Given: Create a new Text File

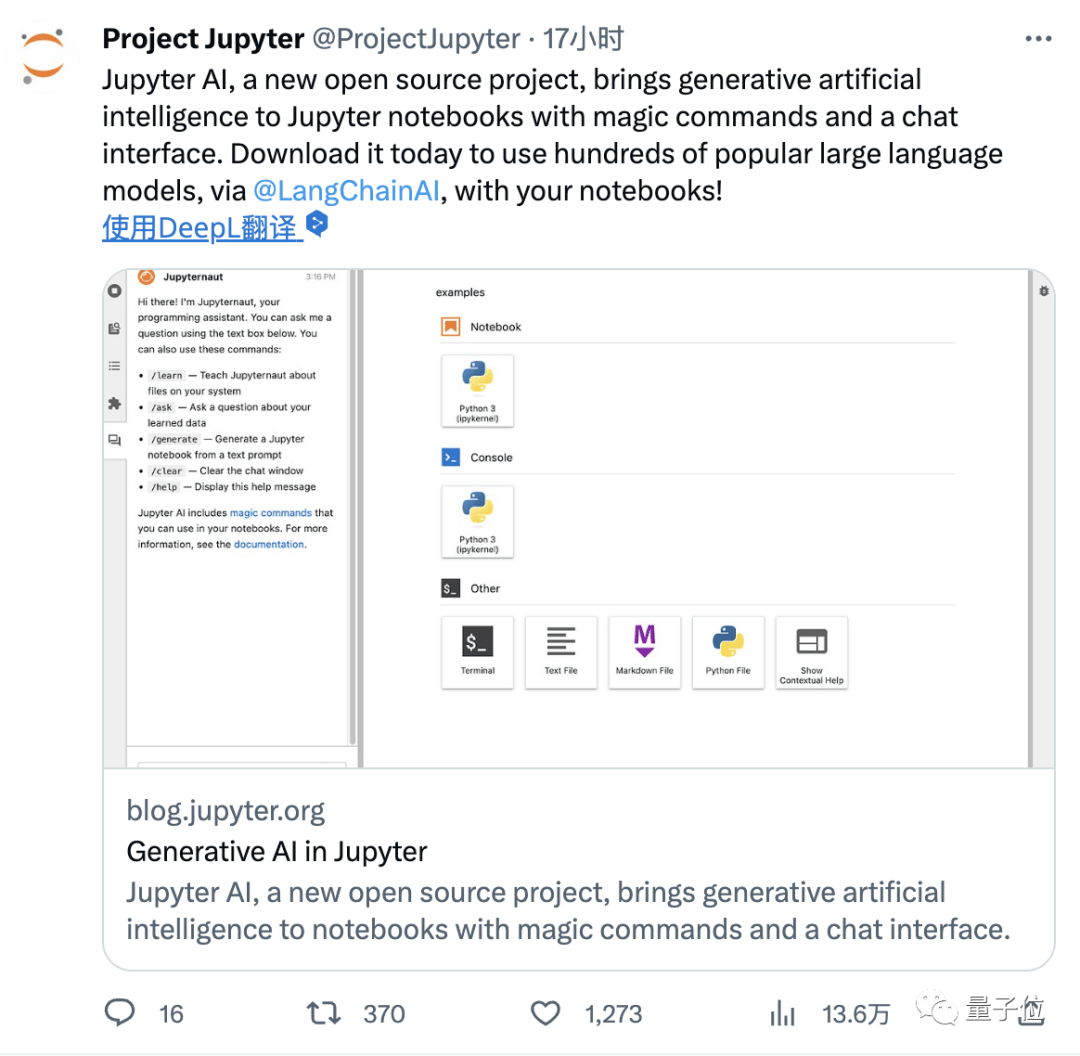Looking at the screenshot, I should pos(561,652).
